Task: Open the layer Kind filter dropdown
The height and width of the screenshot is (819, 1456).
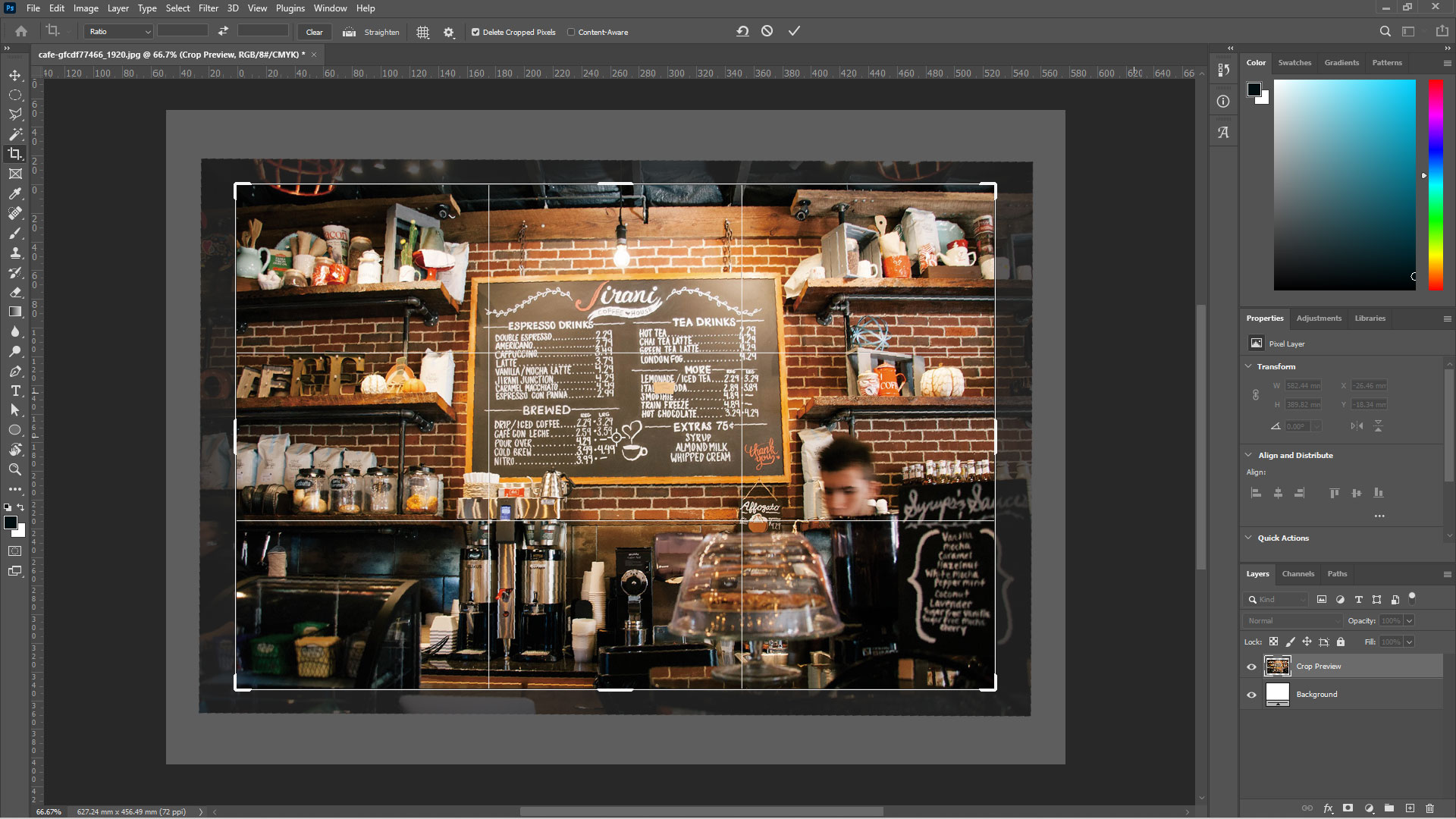Action: [1276, 599]
